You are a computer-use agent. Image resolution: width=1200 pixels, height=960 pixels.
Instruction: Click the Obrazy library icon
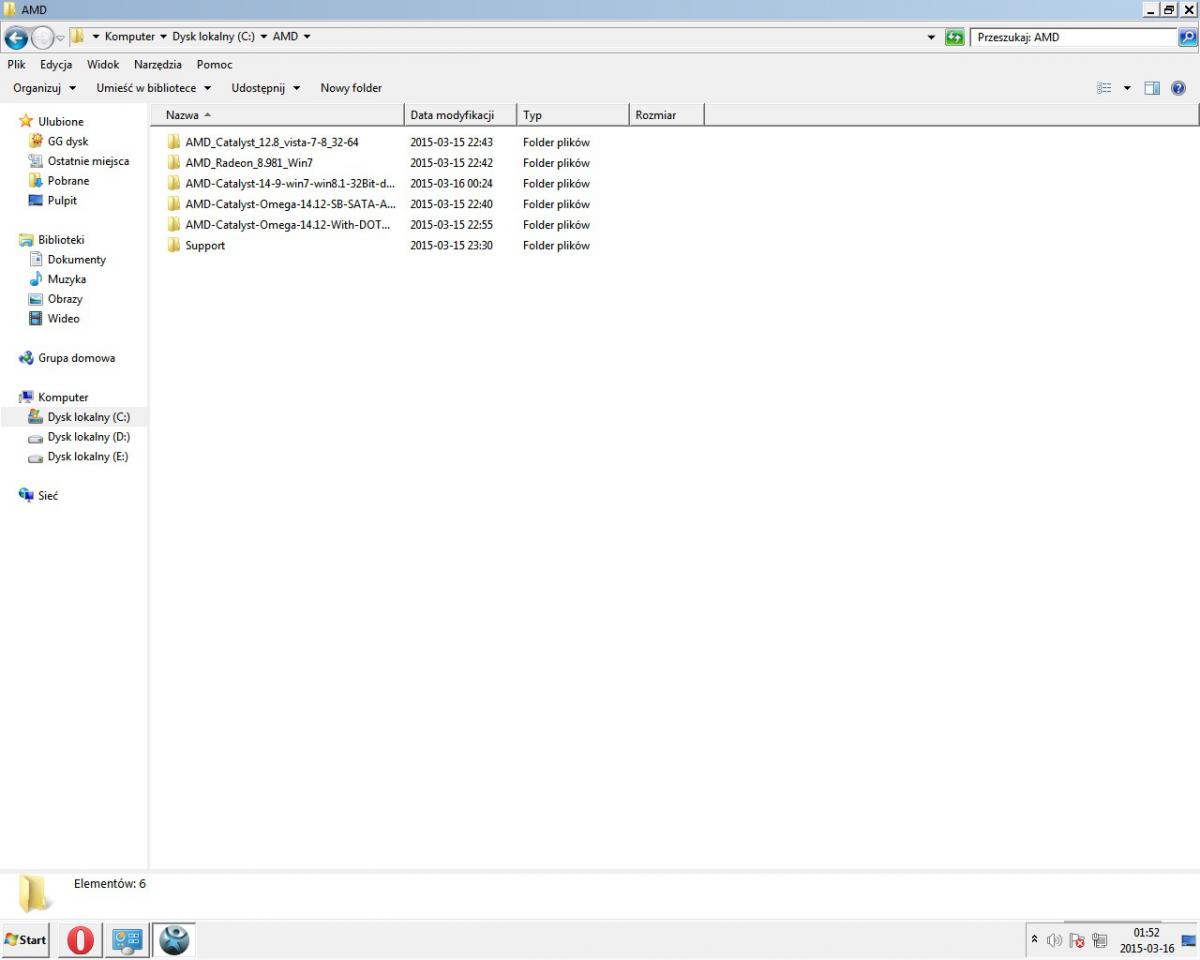coord(36,299)
